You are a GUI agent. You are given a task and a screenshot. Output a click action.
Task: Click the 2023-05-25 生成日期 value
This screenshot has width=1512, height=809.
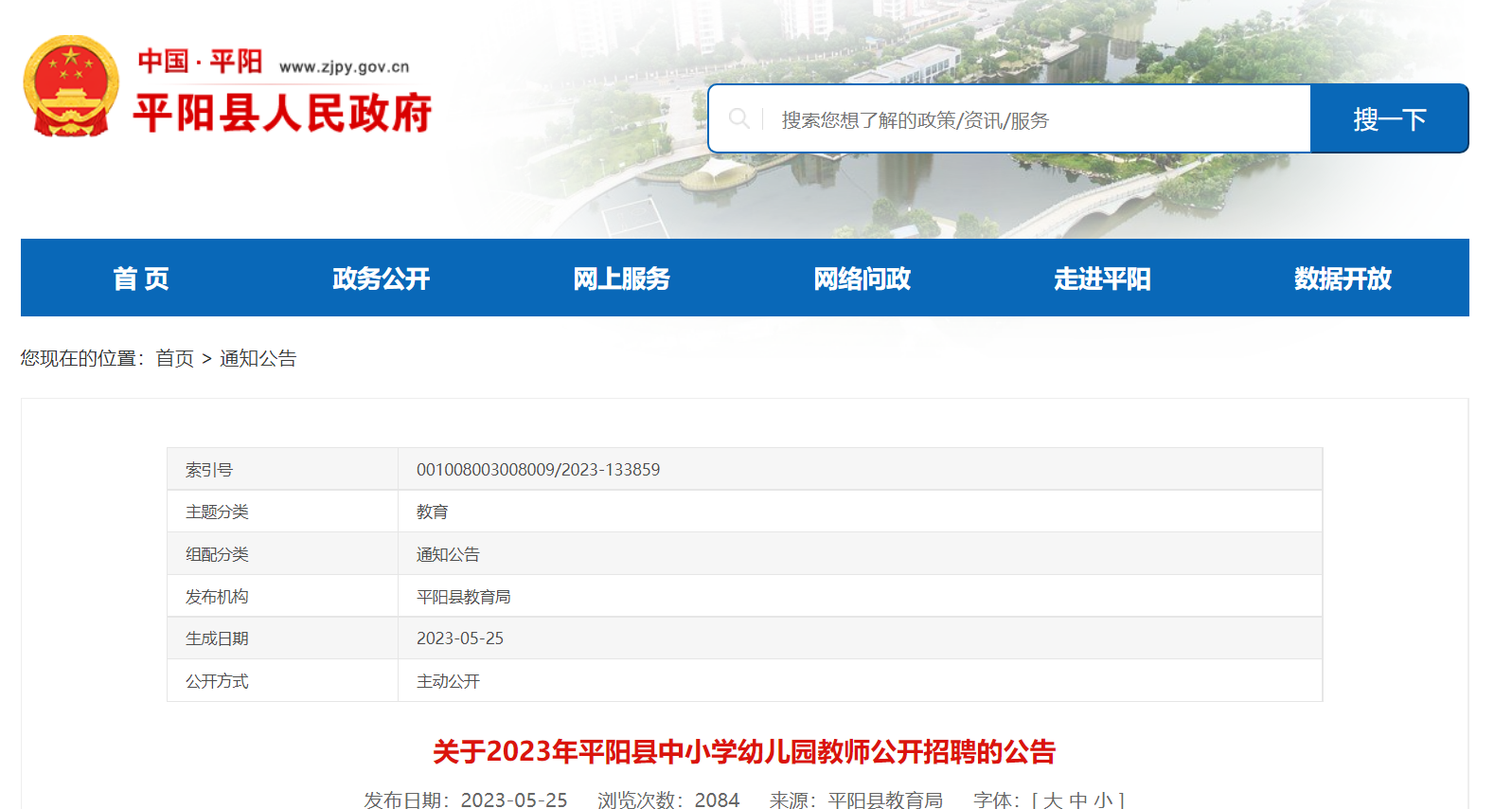click(x=460, y=638)
